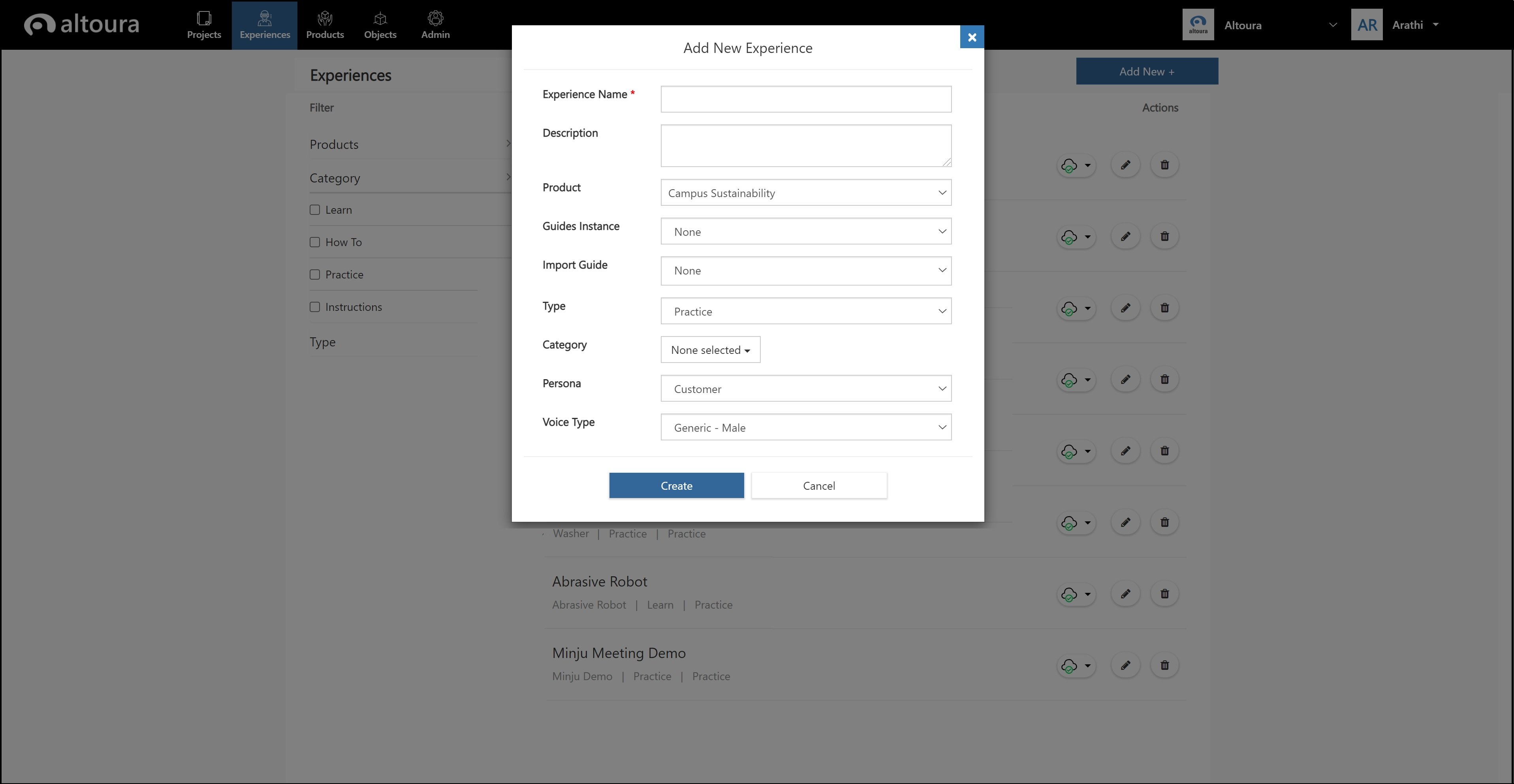Open the Admin section in top navigation

[436, 25]
